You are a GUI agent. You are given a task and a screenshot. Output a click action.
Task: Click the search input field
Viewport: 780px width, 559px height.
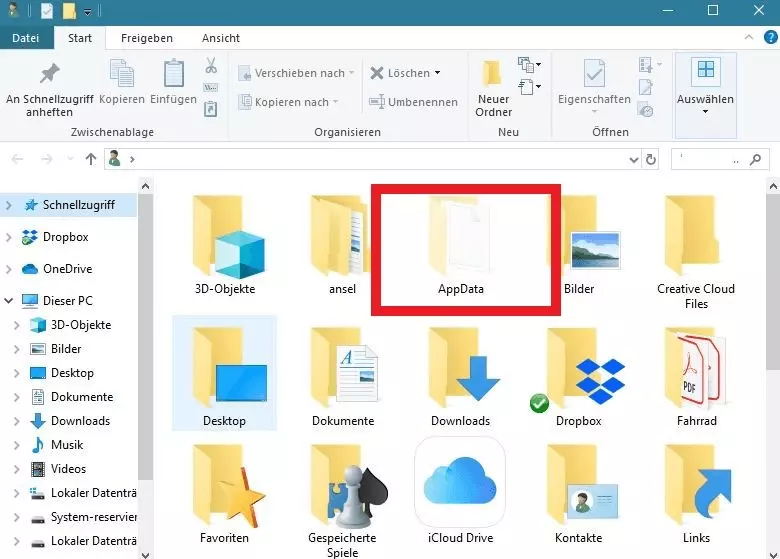coord(709,160)
